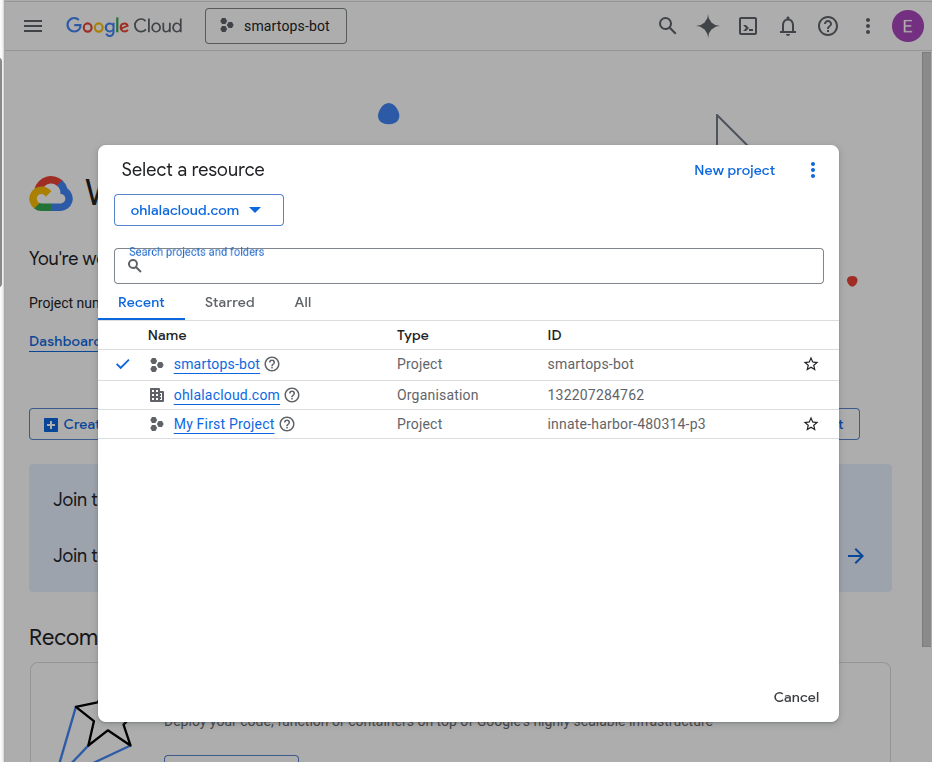Click the Search projects and folders field

[x=468, y=264]
